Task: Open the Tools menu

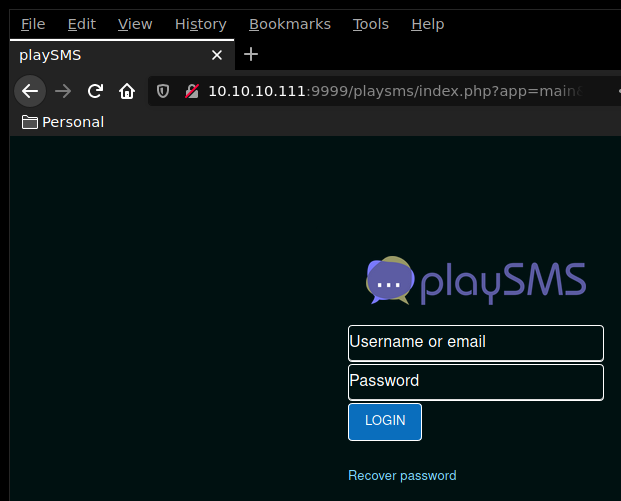Action: click(370, 24)
